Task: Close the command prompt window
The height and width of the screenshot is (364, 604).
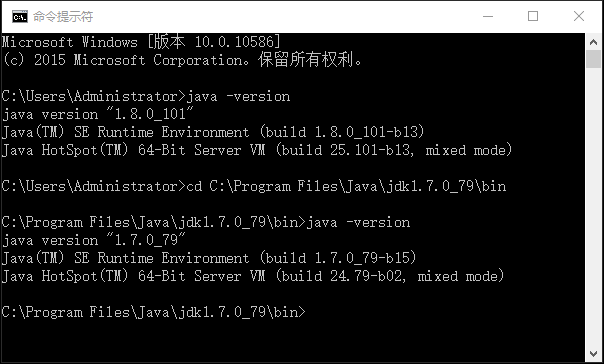Action: (x=579, y=16)
